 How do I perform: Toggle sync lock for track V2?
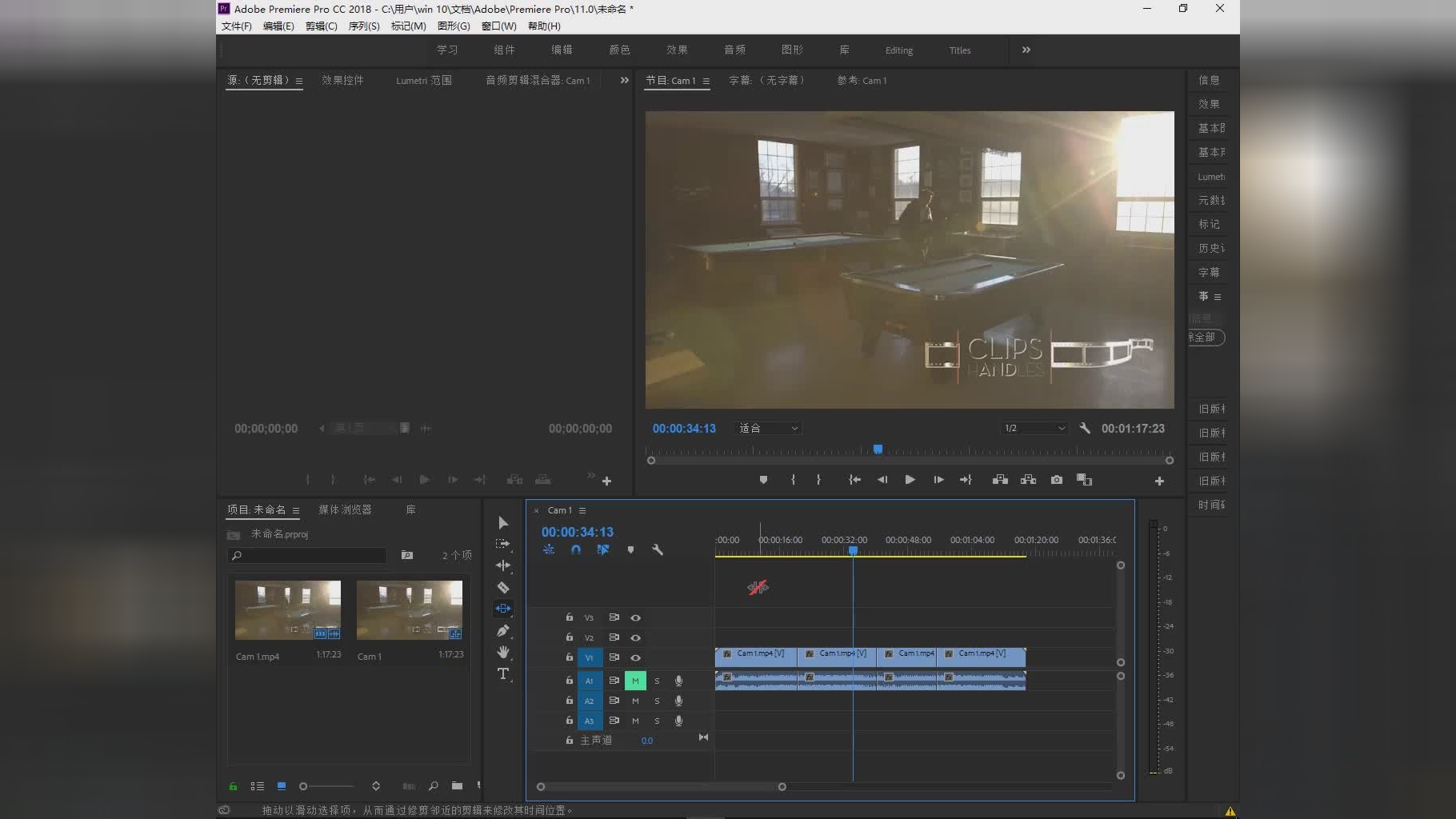click(x=614, y=637)
